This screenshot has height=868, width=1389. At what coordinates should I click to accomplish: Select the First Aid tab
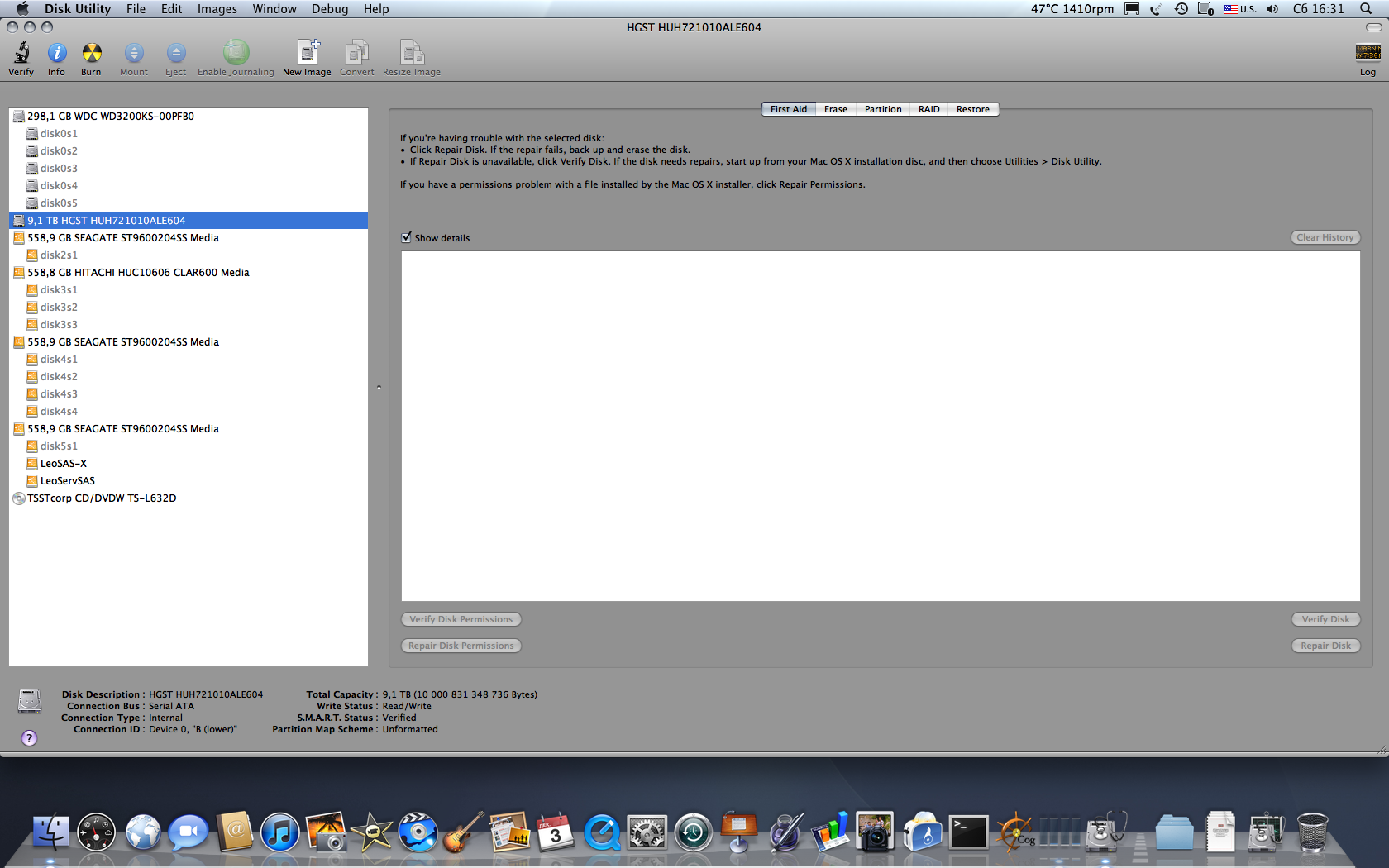click(x=789, y=109)
